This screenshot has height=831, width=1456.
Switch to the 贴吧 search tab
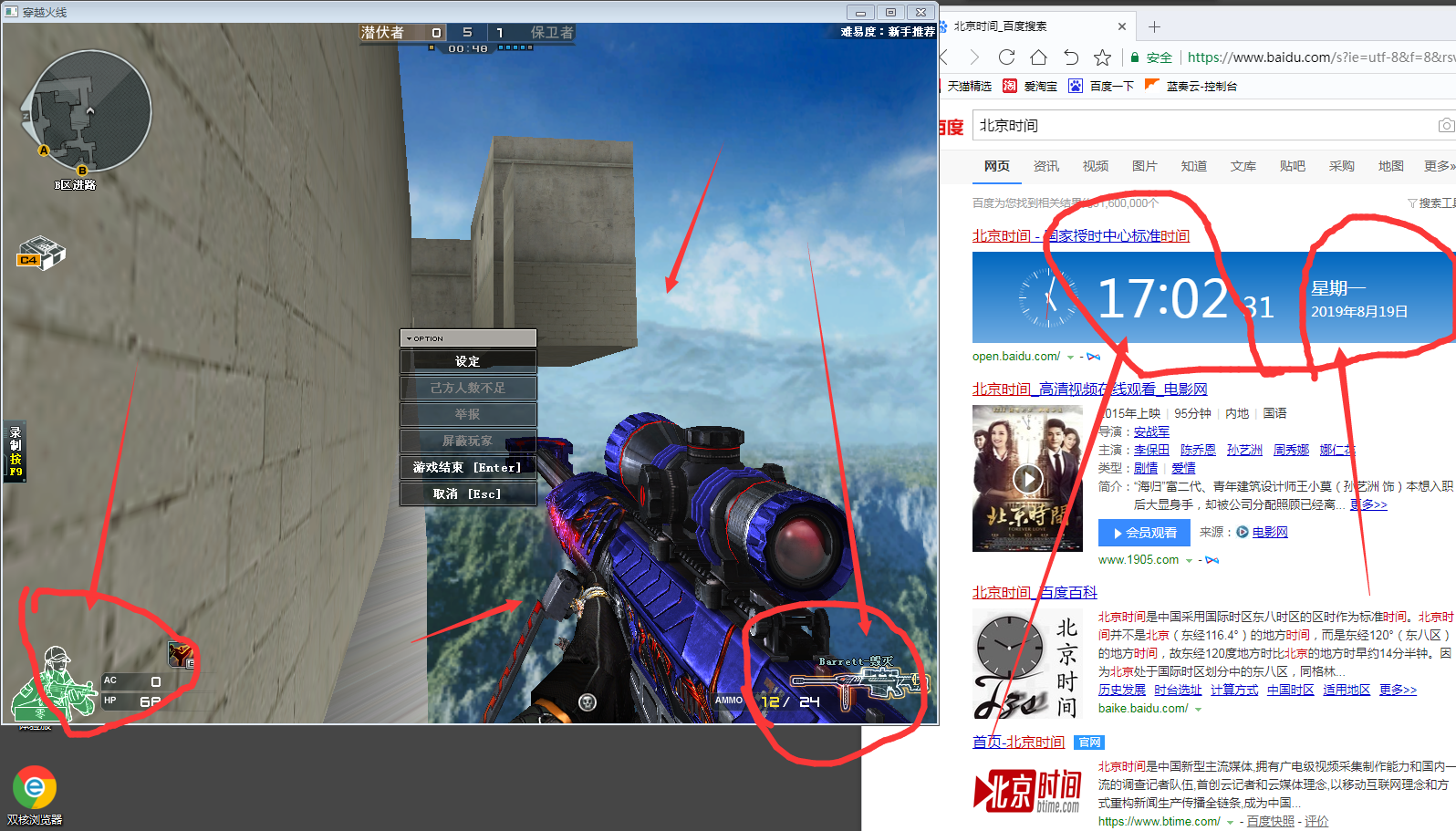(1293, 166)
